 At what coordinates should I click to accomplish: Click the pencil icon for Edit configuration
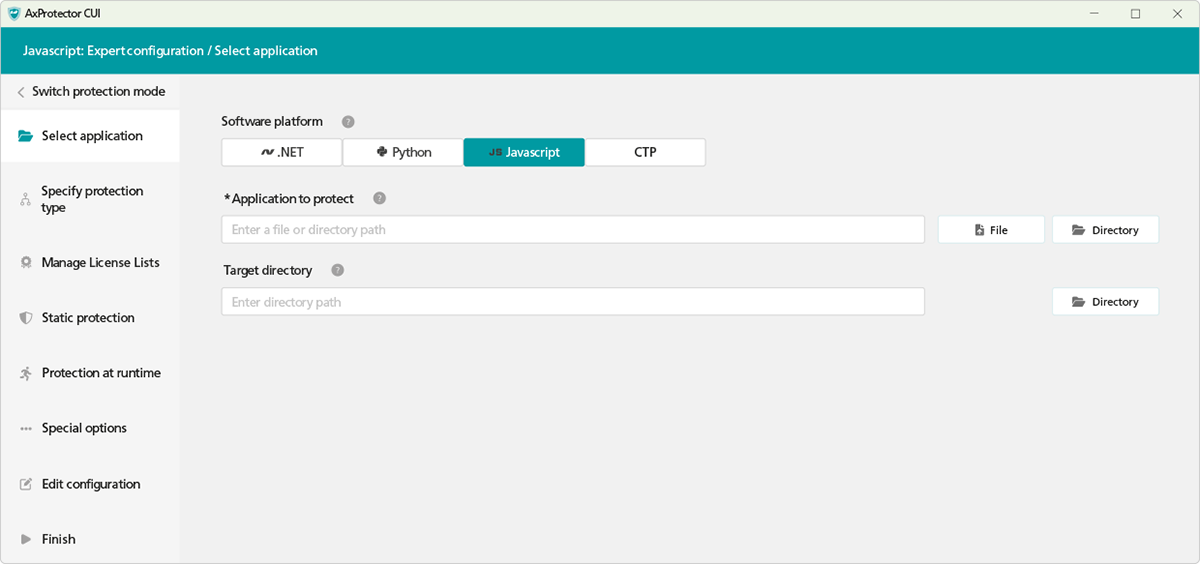(x=26, y=484)
